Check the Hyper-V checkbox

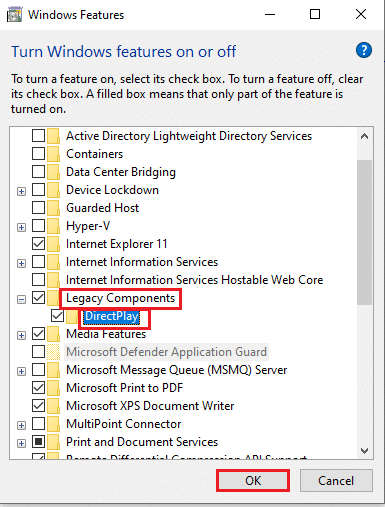click(38, 226)
